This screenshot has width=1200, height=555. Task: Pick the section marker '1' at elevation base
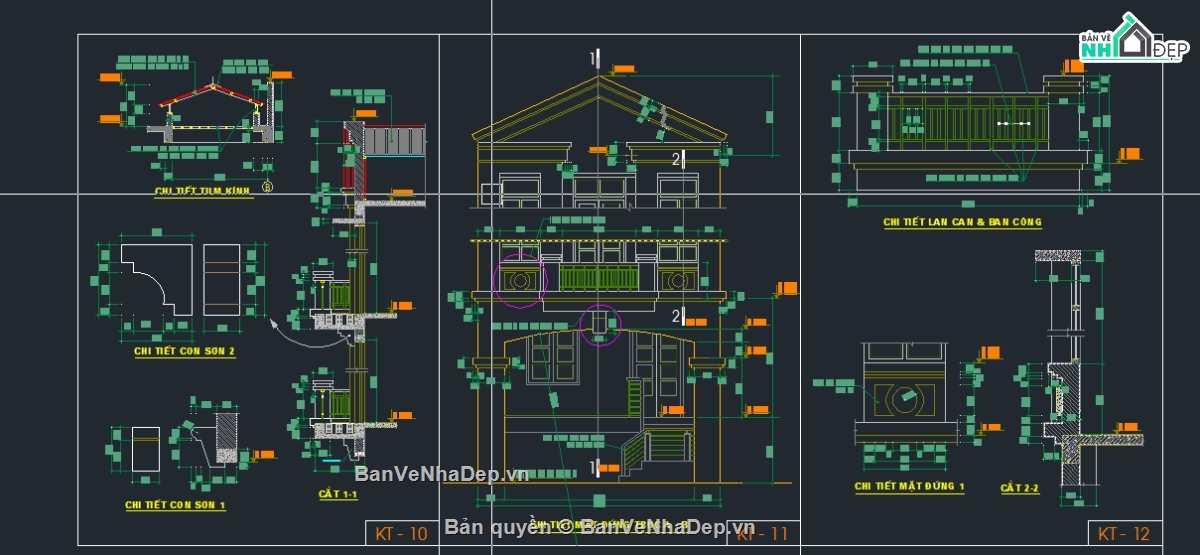[593, 467]
